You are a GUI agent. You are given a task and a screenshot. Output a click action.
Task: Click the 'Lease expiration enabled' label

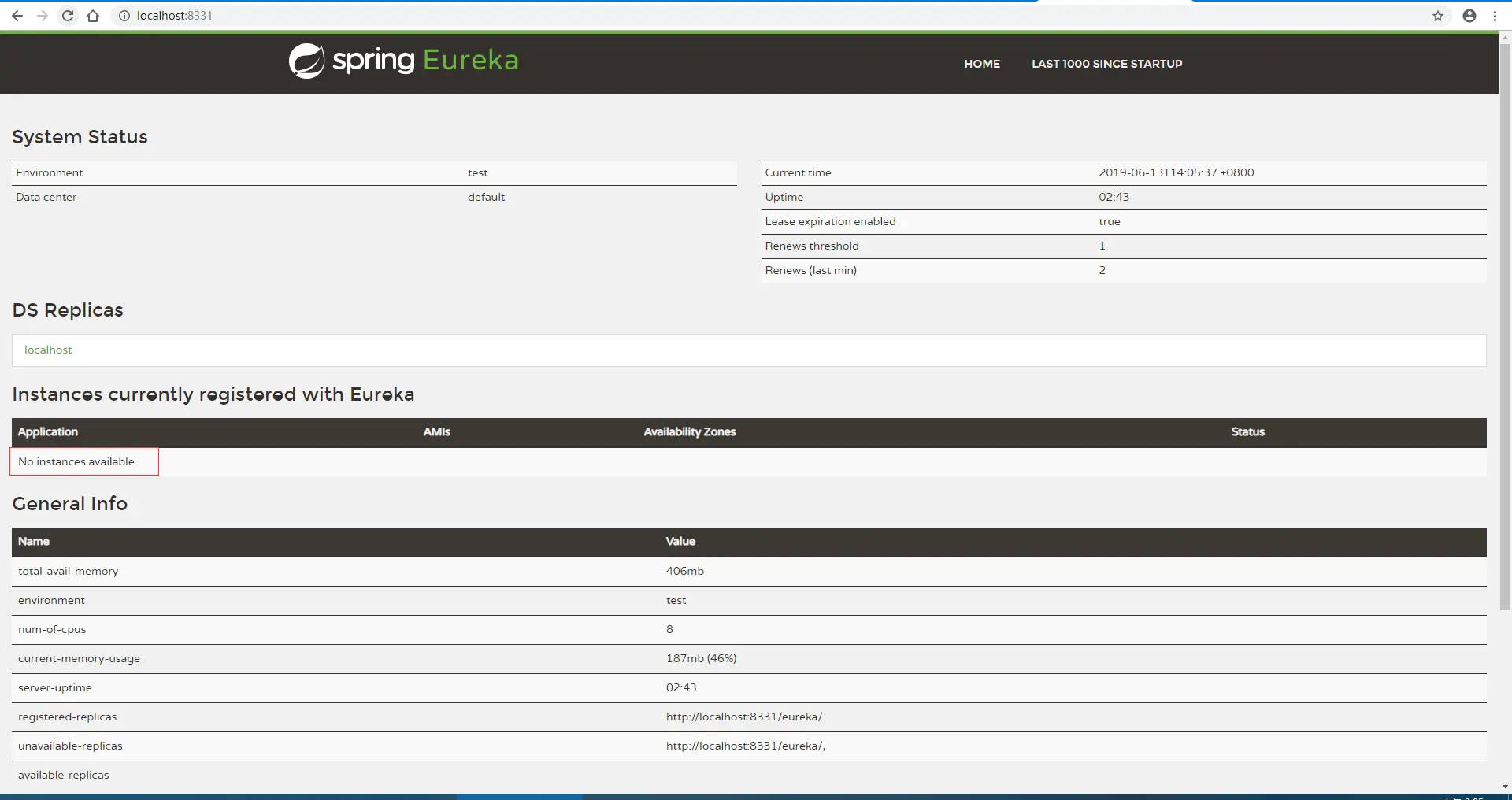pos(830,222)
